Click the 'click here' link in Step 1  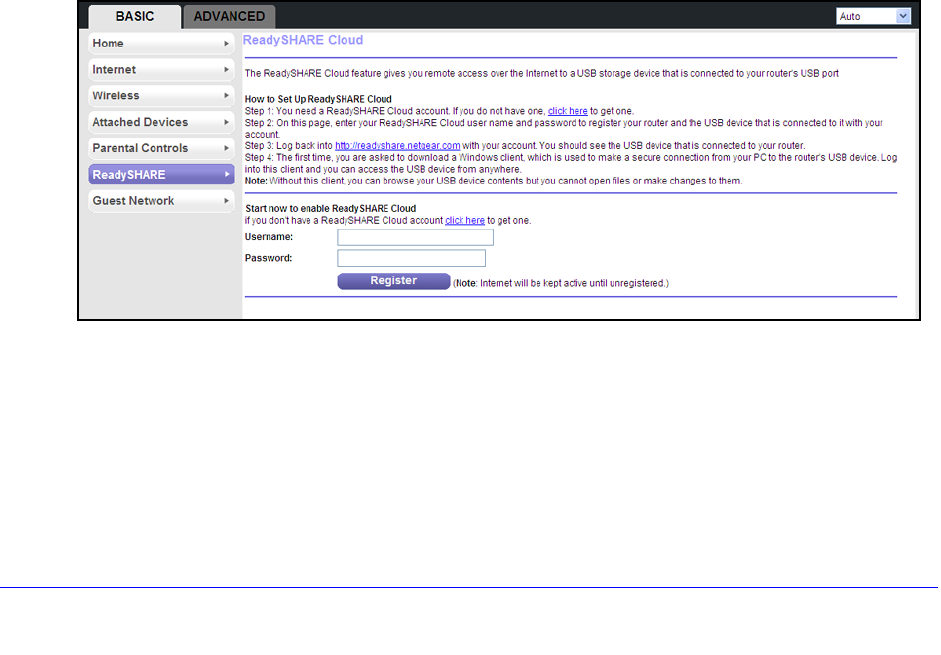click(x=567, y=111)
